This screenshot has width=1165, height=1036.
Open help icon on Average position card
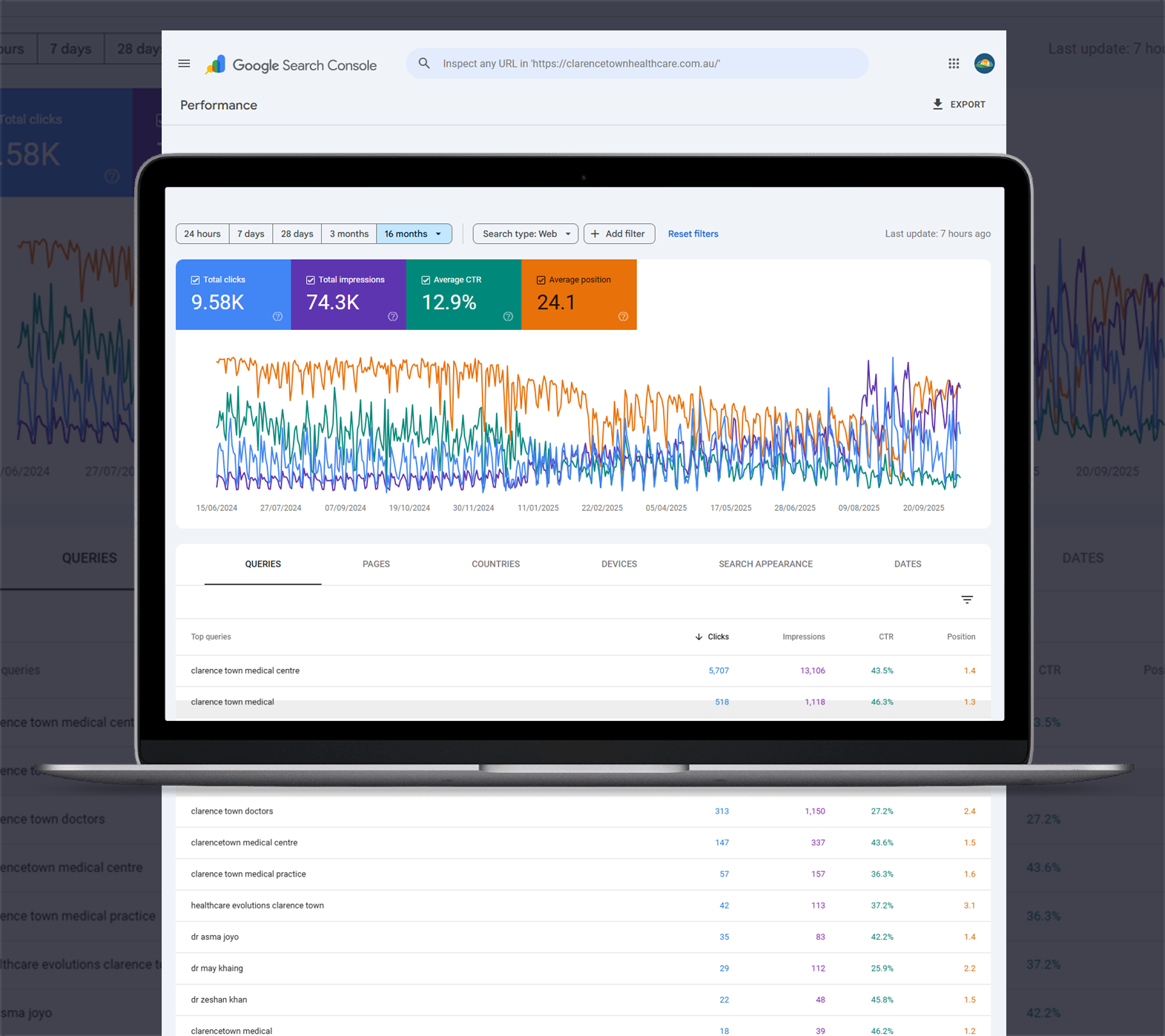pyautogui.click(x=623, y=317)
